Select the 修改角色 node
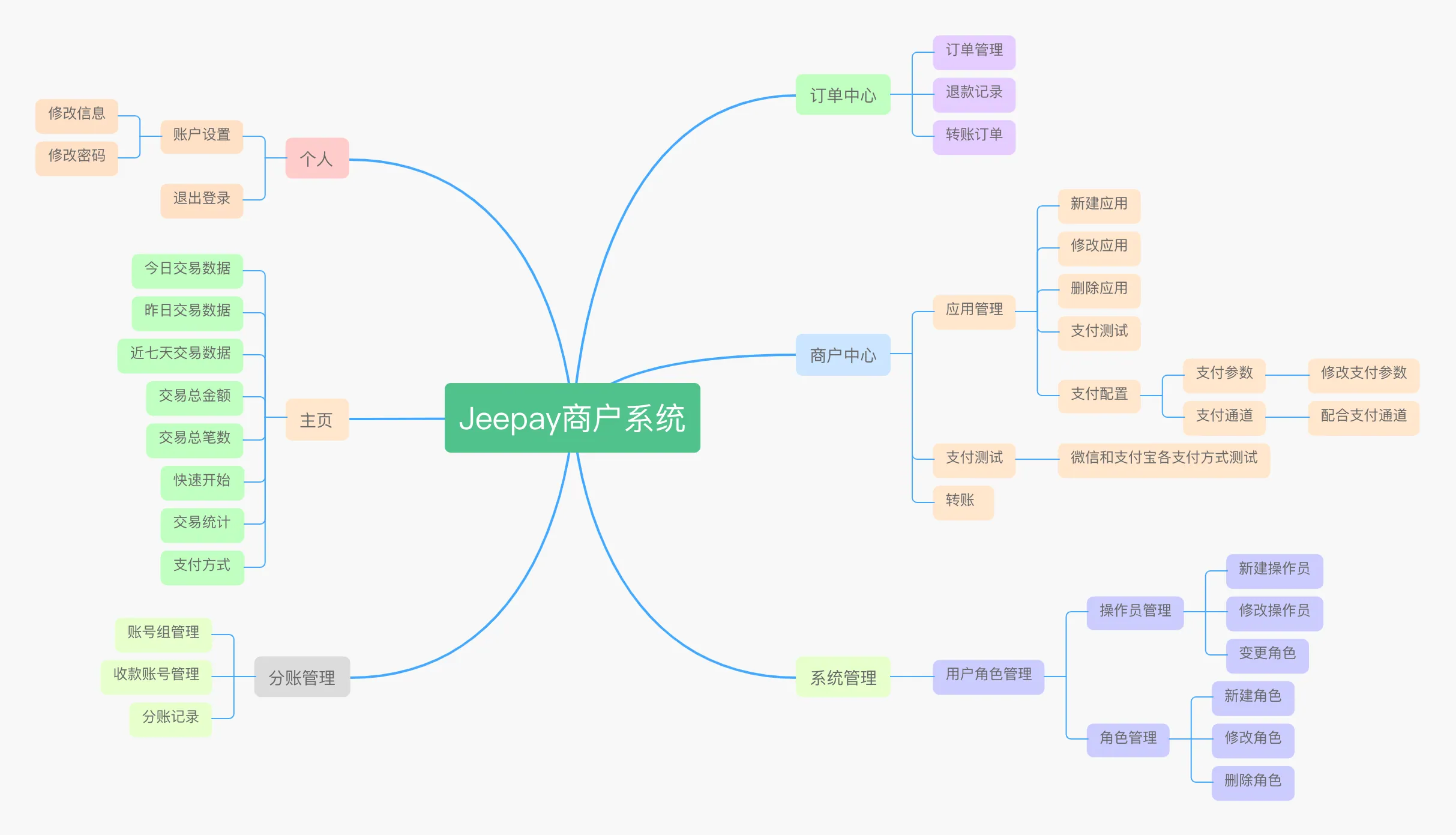Screen dimensions: 1456x835 pos(1253,740)
